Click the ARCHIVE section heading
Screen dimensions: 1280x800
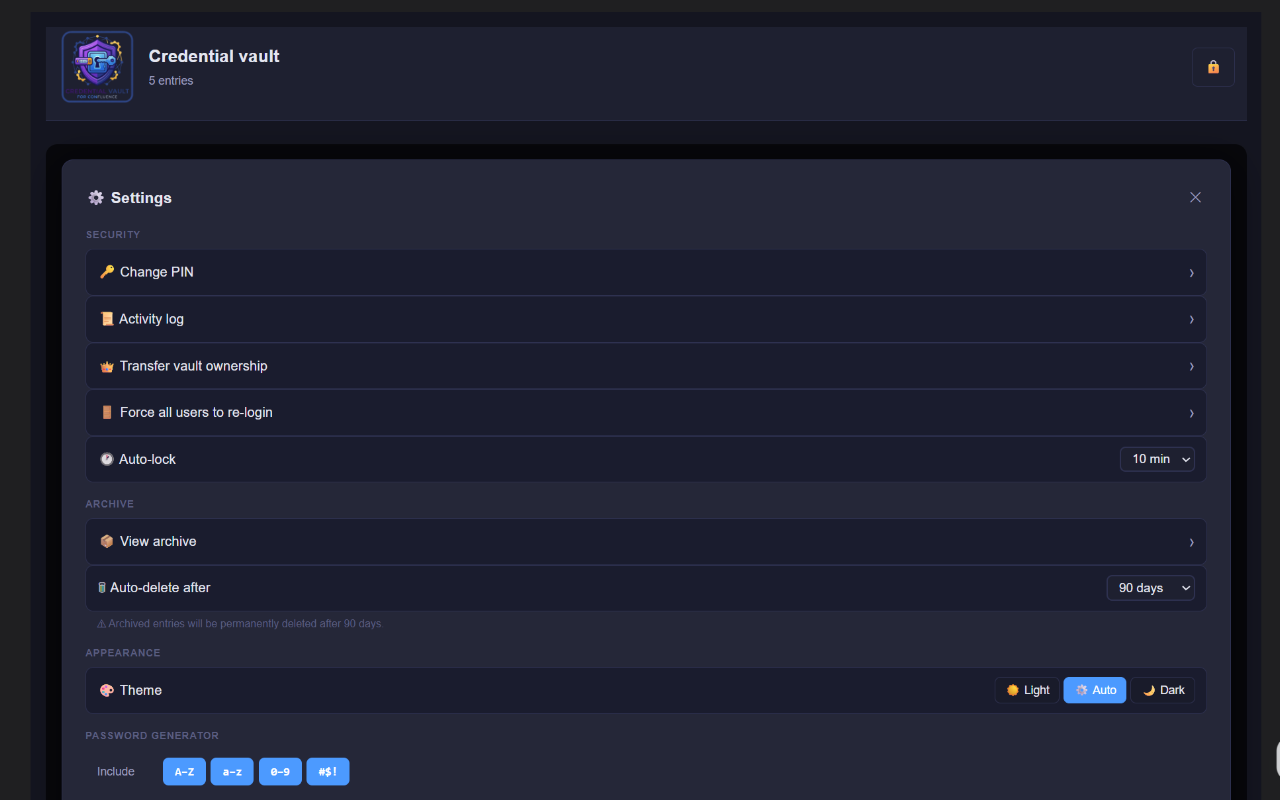point(110,504)
